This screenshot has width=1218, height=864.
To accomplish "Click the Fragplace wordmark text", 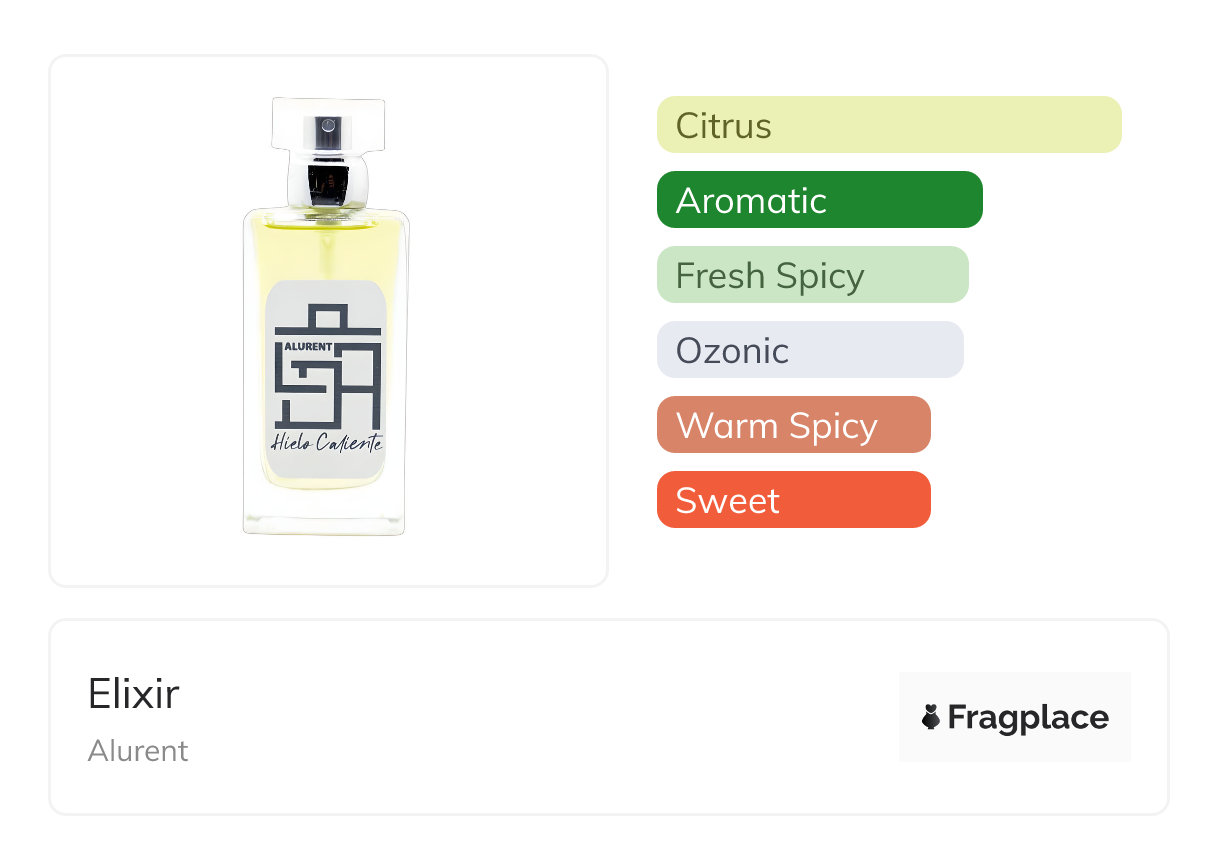I will tap(1028, 717).
